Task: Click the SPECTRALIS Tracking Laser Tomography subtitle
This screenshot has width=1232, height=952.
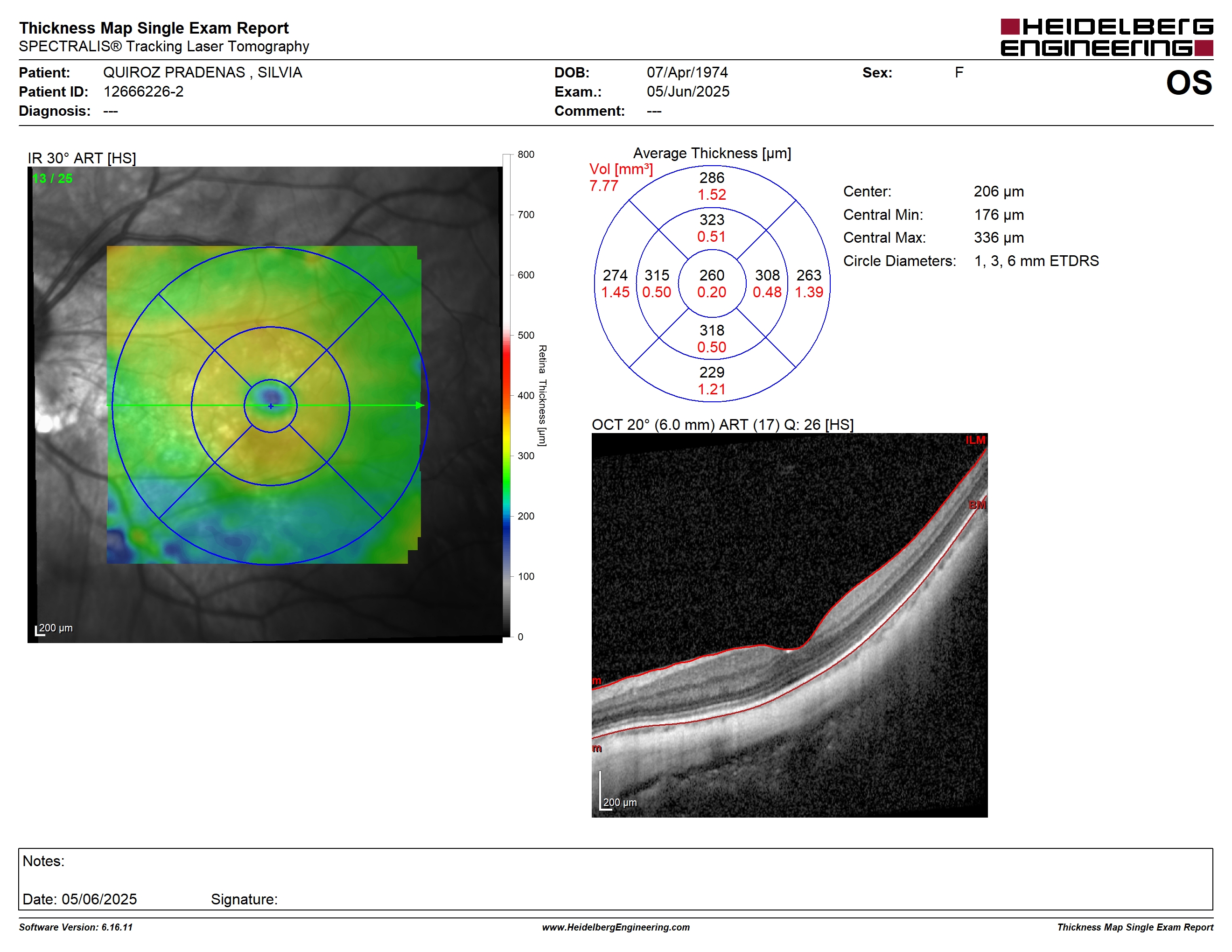Action: [164, 47]
